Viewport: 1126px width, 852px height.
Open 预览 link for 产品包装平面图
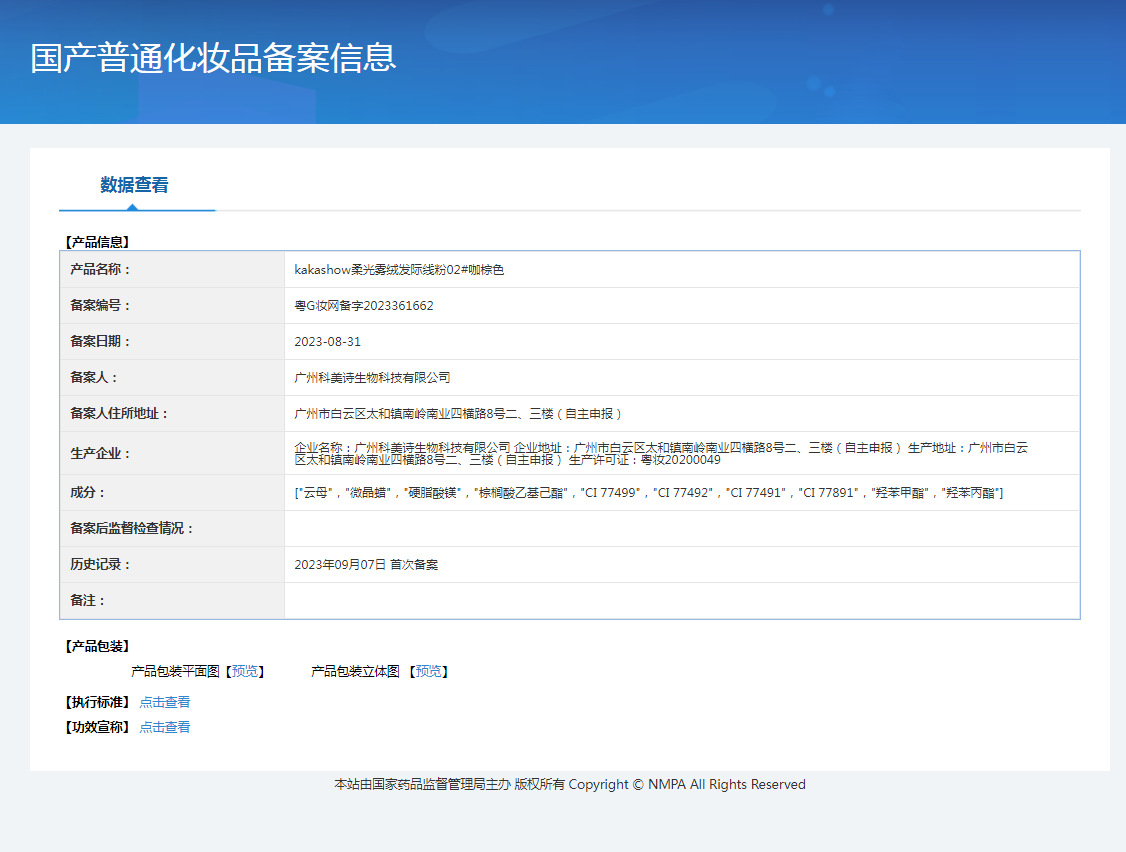tap(244, 672)
